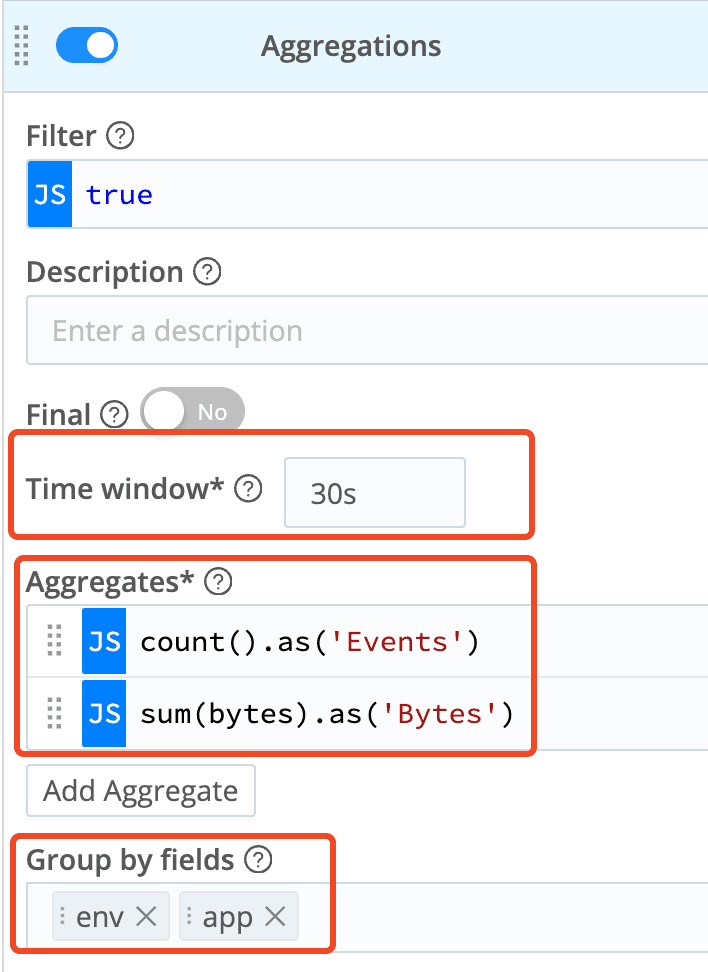The height and width of the screenshot is (972, 708).
Task: Click the help icon next to Filter
Action: [121, 135]
